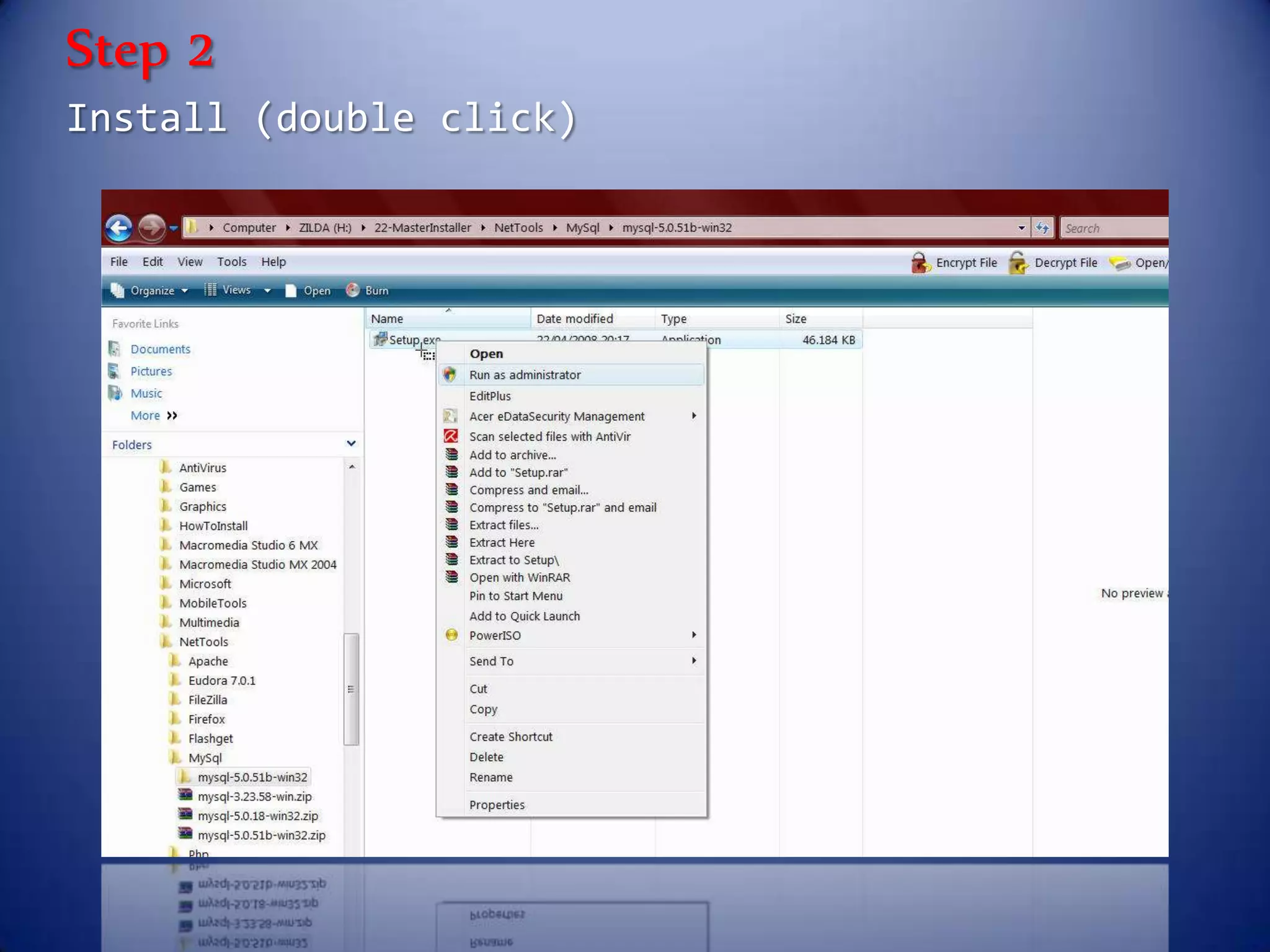1270x952 pixels.
Task: Click the Decrypt File button label
Action: 1066,263
